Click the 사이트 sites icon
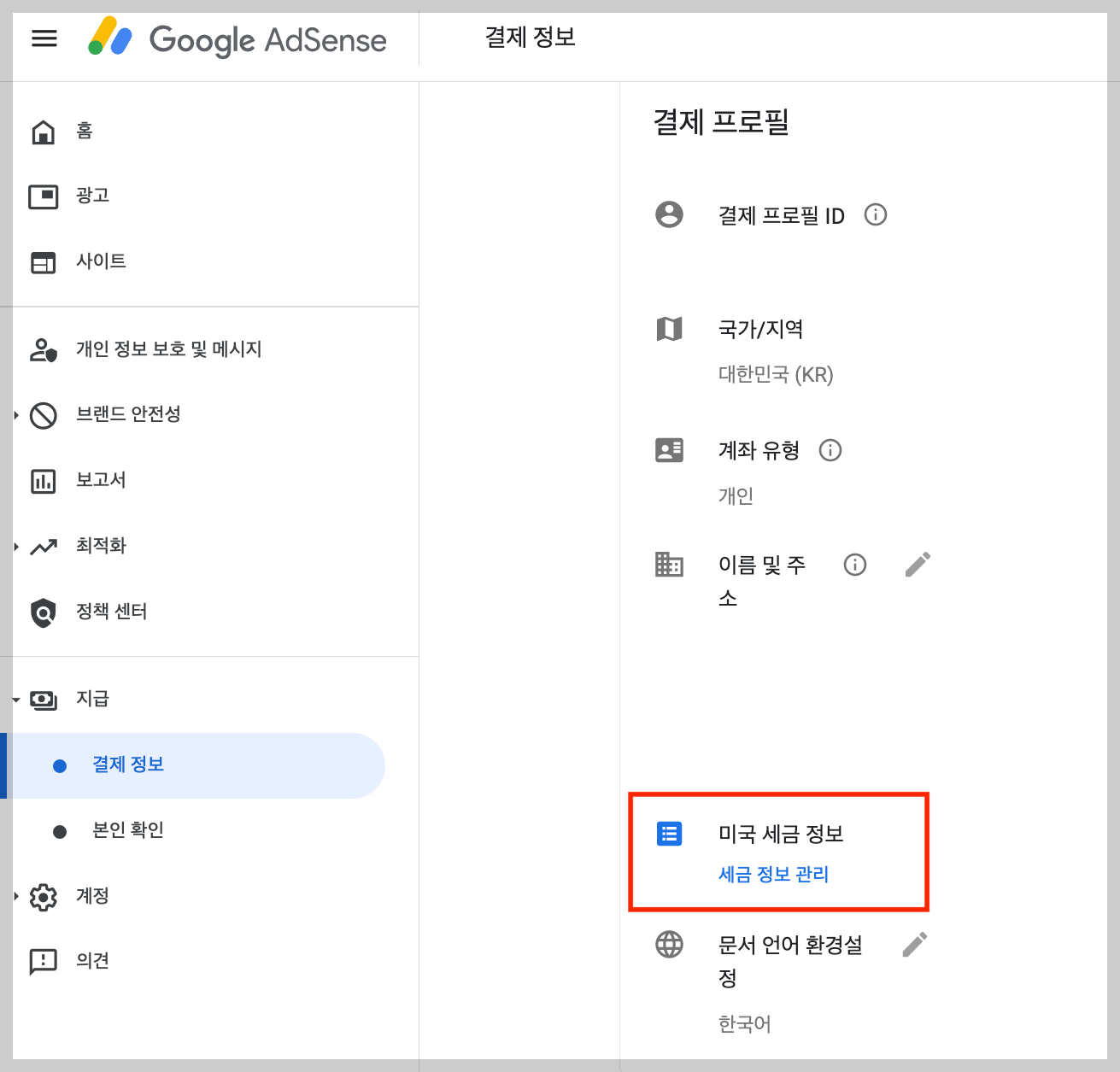 [x=43, y=262]
